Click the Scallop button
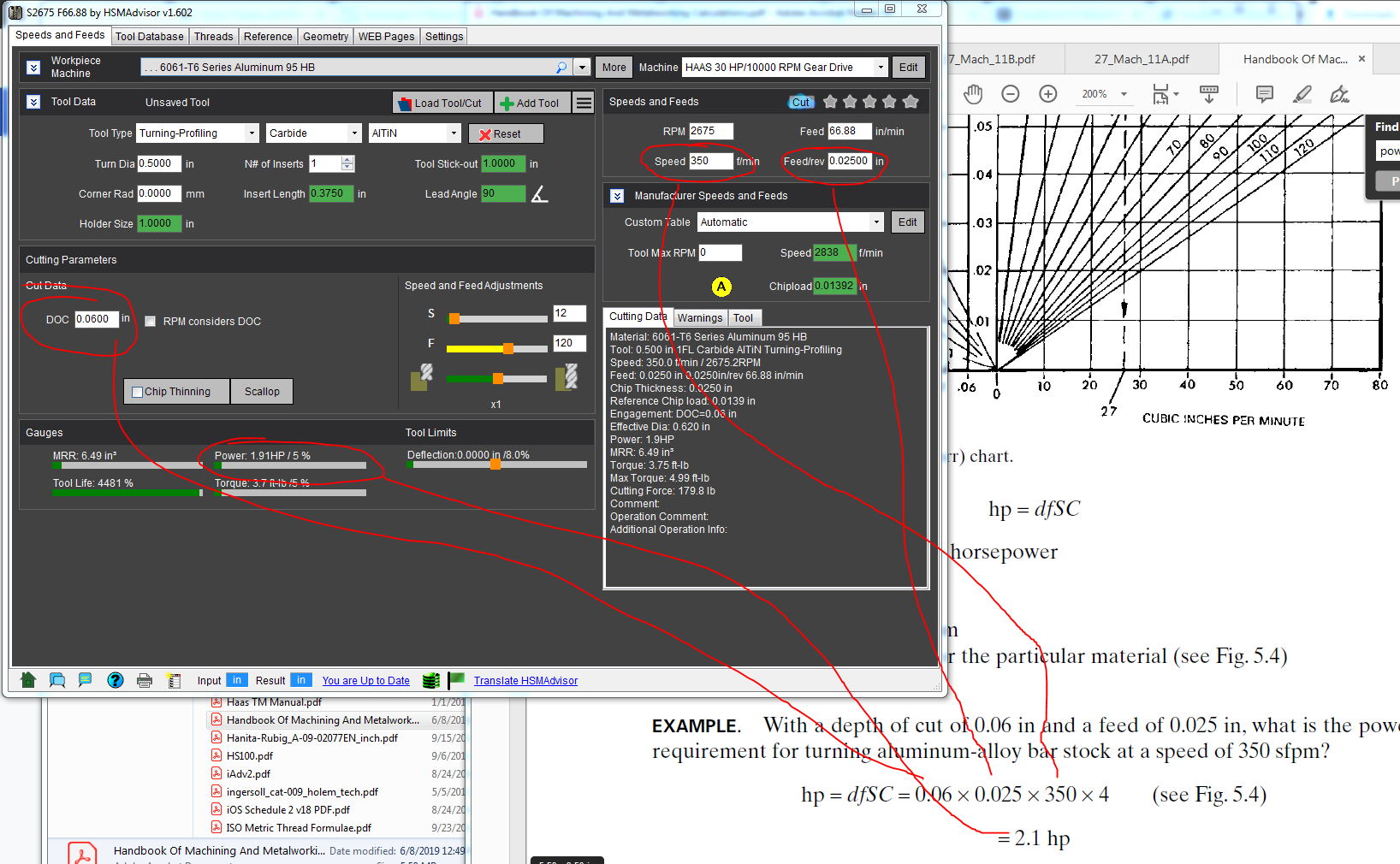Image resolution: width=1400 pixels, height=864 pixels. click(x=262, y=392)
